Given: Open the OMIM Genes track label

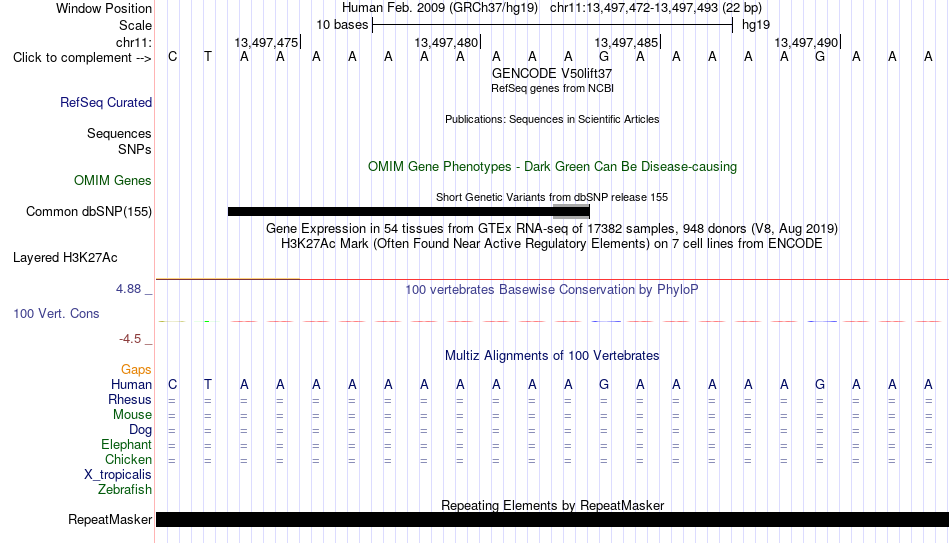Looking at the screenshot, I should (113, 181).
